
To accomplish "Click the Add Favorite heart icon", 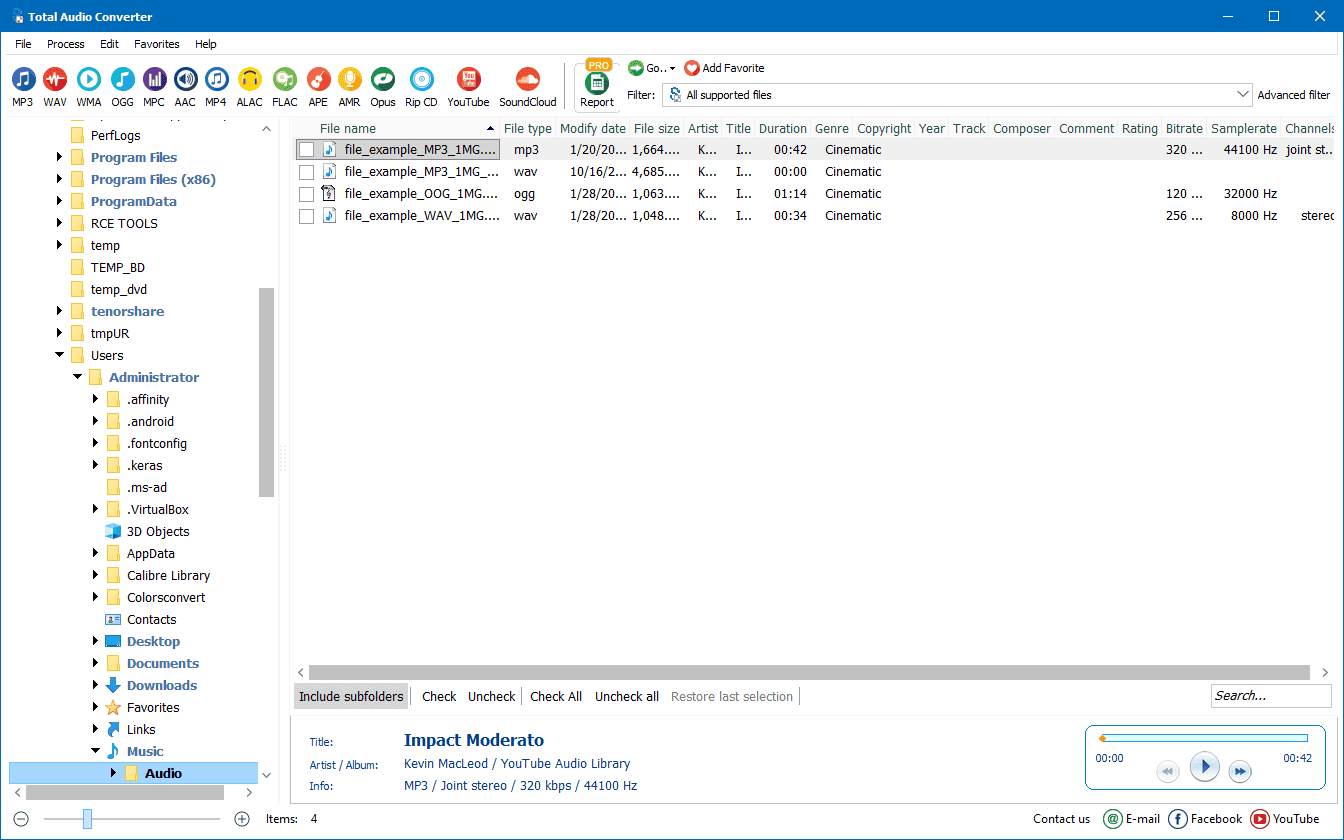I will [692, 68].
